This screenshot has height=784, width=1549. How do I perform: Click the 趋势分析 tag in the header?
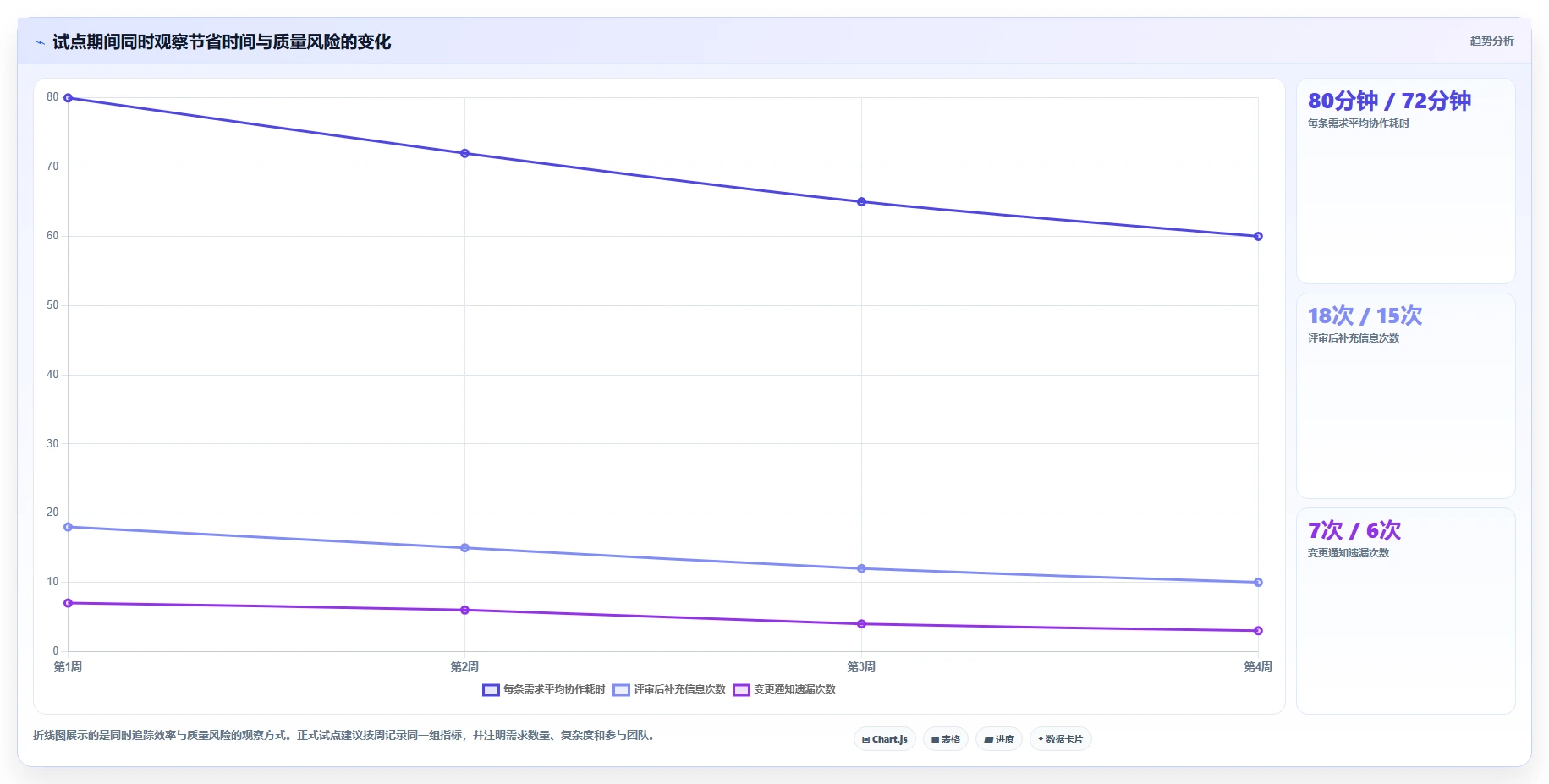(x=1491, y=41)
